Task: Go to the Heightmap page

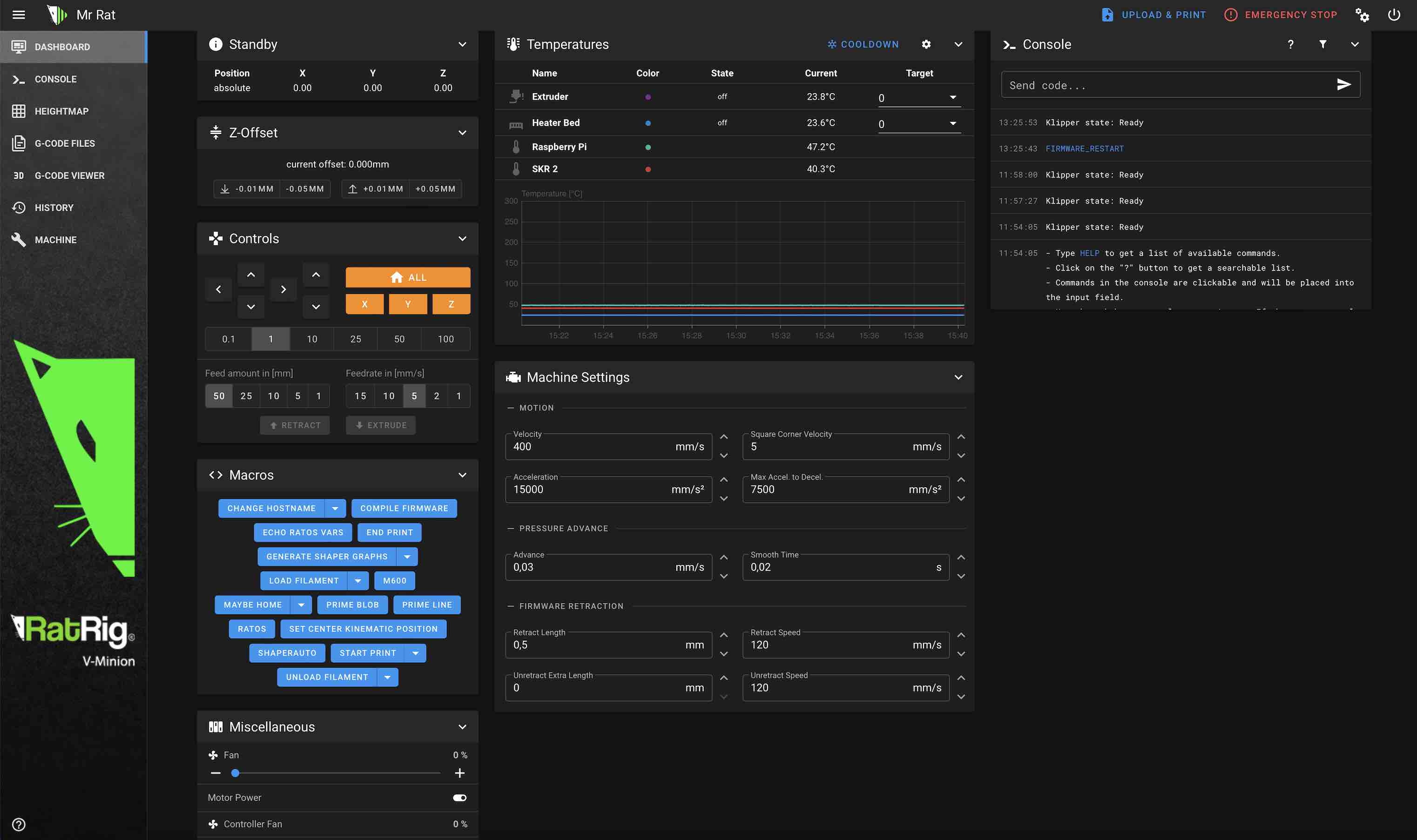Action: [x=61, y=112]
